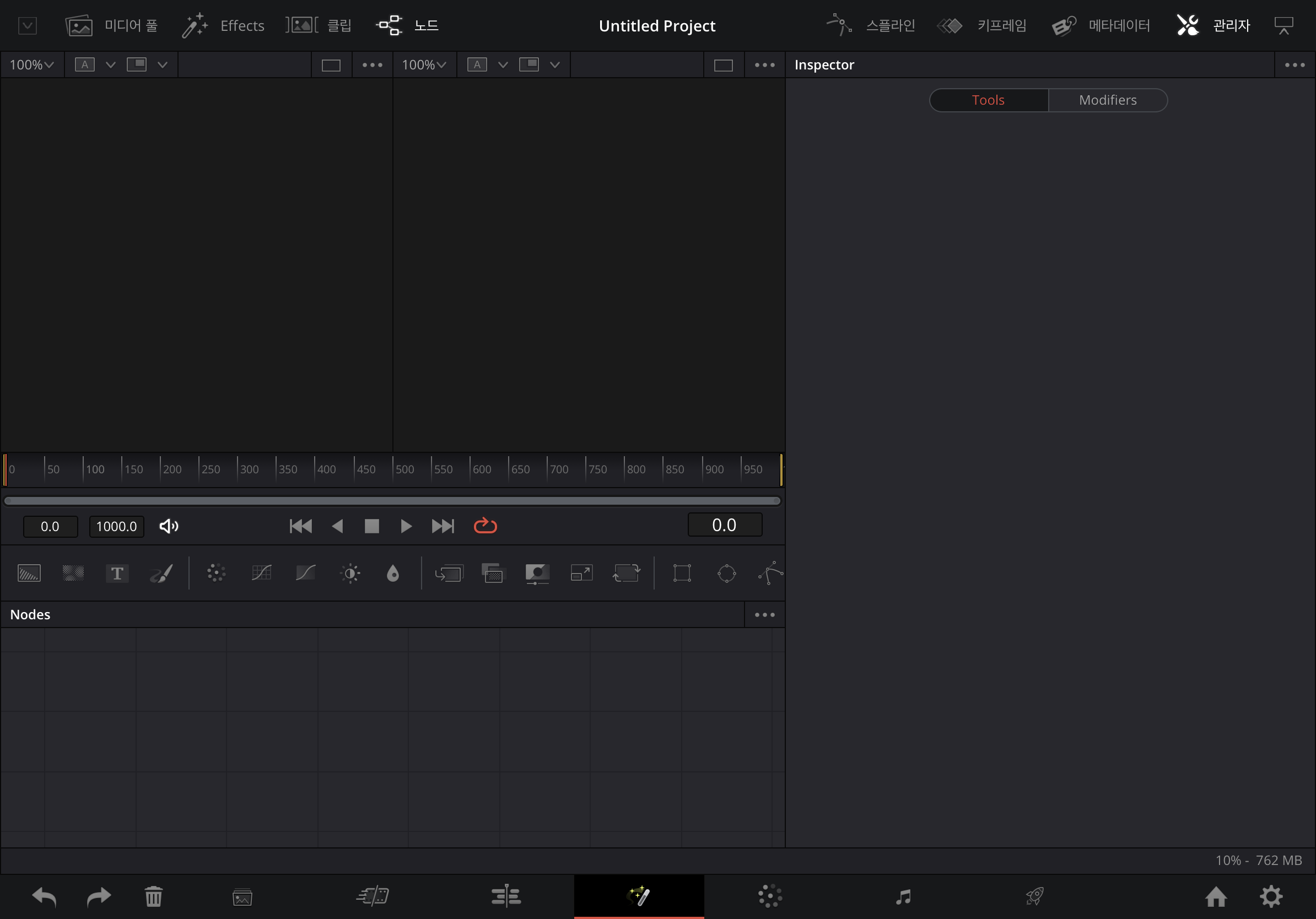The image size is (1316, 919).
Task: Add a Rectangle mask tool
Action: point(682,573)
